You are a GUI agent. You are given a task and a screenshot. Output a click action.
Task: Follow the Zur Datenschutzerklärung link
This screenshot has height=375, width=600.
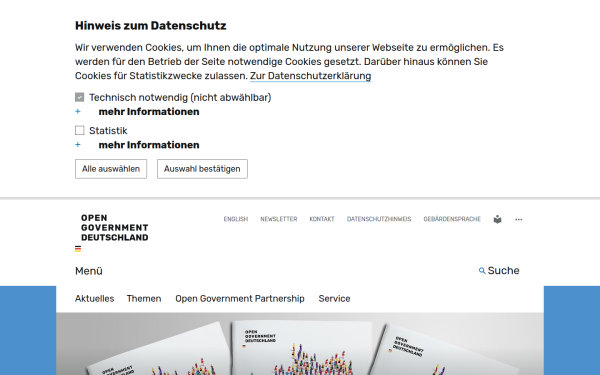(x=310, y=76)
